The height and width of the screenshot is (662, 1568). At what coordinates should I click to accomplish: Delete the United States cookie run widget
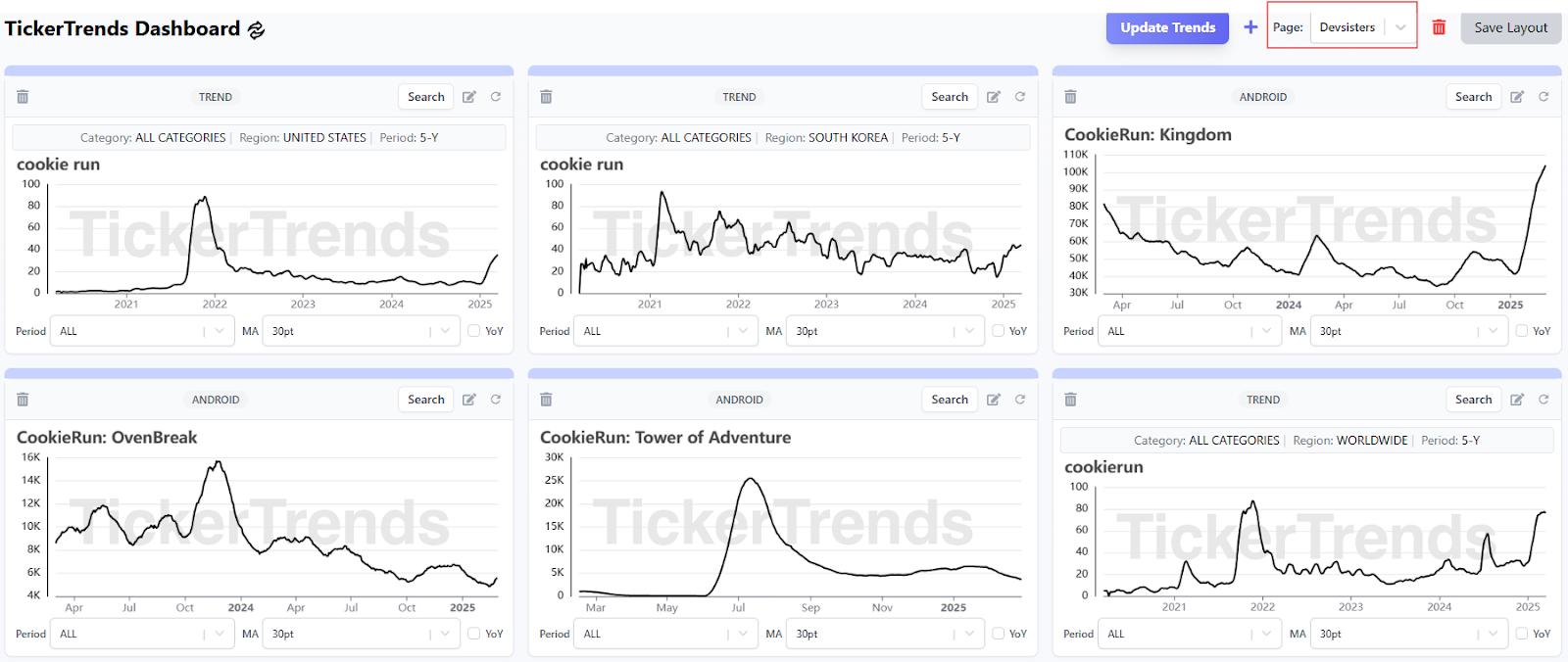[23, 97]
